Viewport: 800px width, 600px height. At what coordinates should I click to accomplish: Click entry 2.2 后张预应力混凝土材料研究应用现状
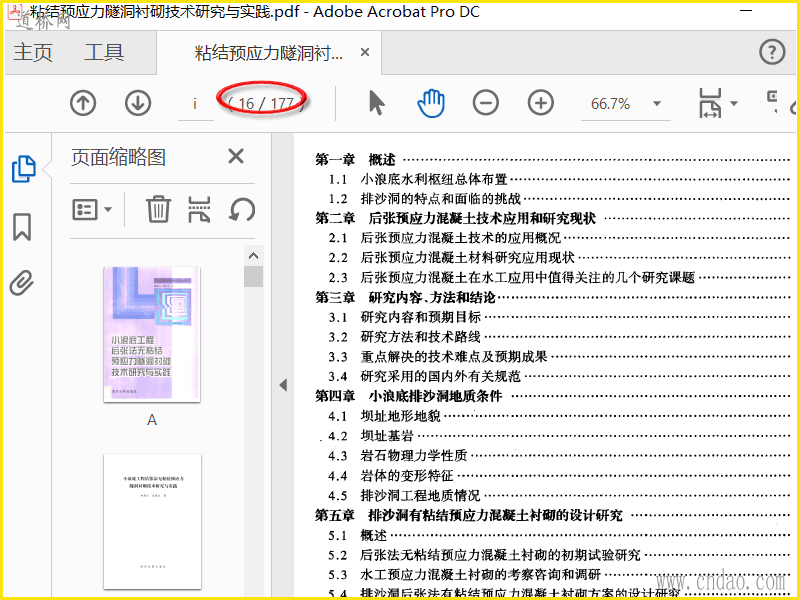coord(452,258)
